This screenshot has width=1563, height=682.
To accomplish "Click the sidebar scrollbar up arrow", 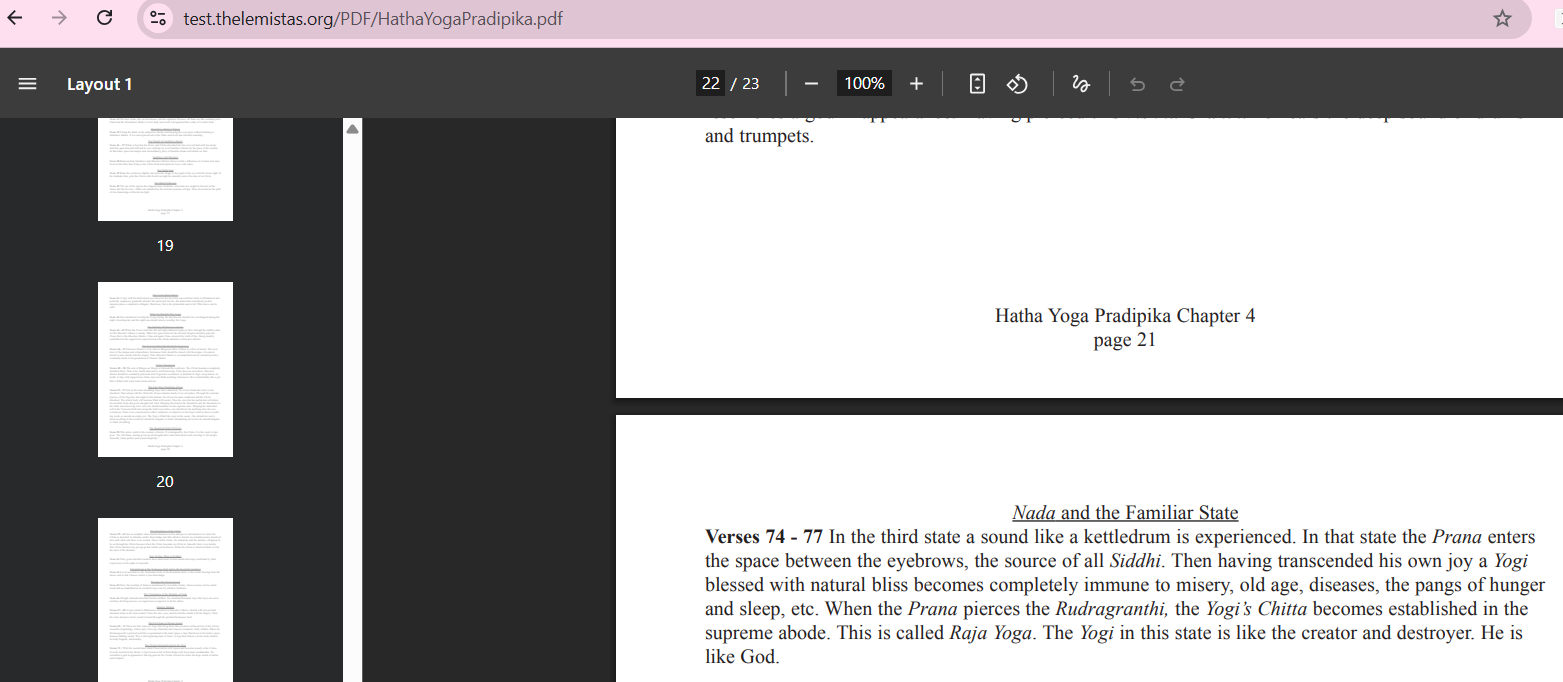I will (352, 130).
